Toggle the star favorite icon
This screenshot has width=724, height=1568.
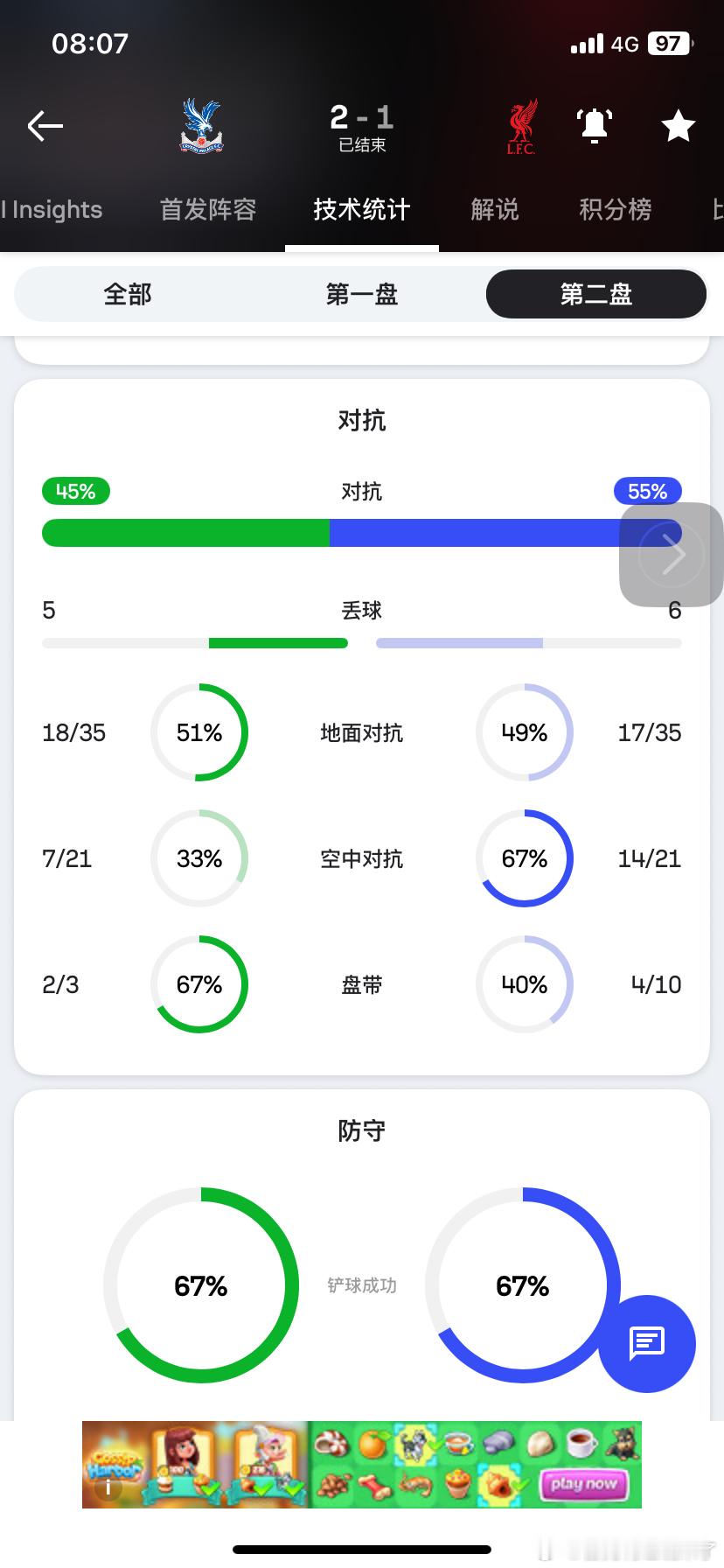point(679,126)
